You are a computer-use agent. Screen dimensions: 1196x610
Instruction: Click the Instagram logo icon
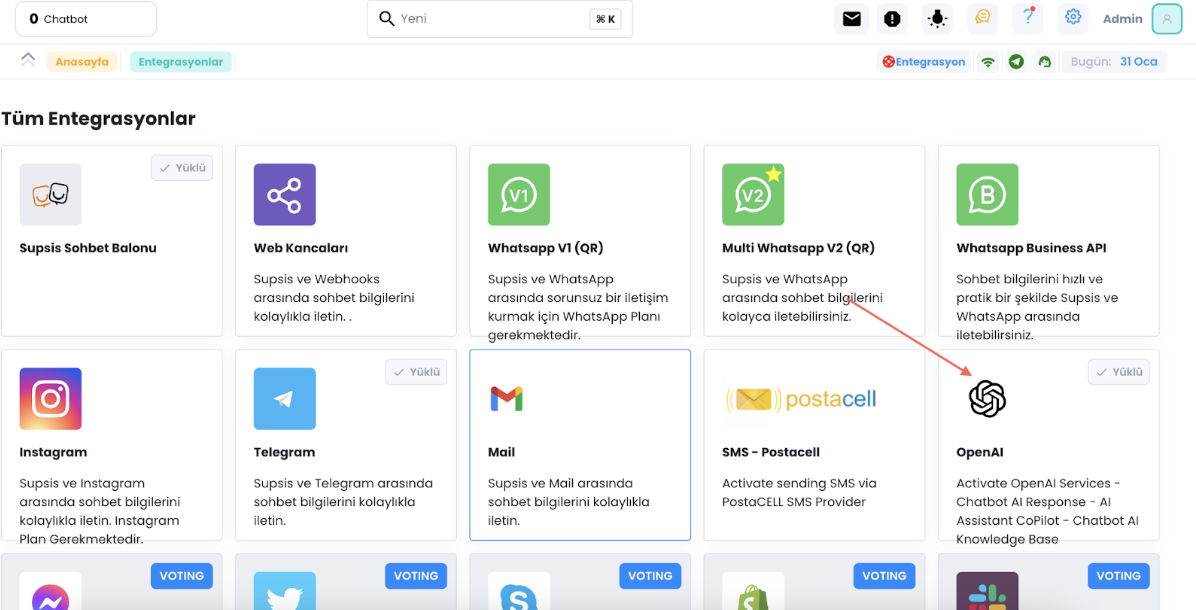coord(50,399)
